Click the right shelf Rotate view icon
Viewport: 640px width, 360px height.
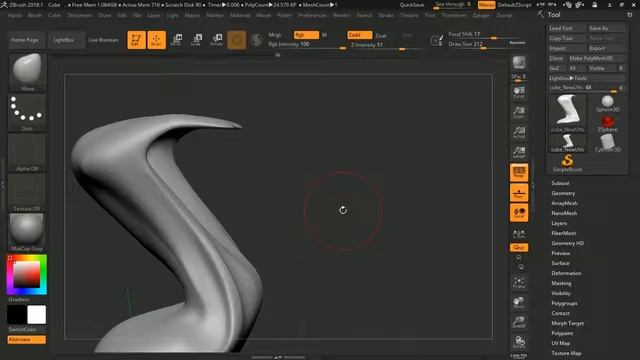pyautogui.click(x=519, y=342)
